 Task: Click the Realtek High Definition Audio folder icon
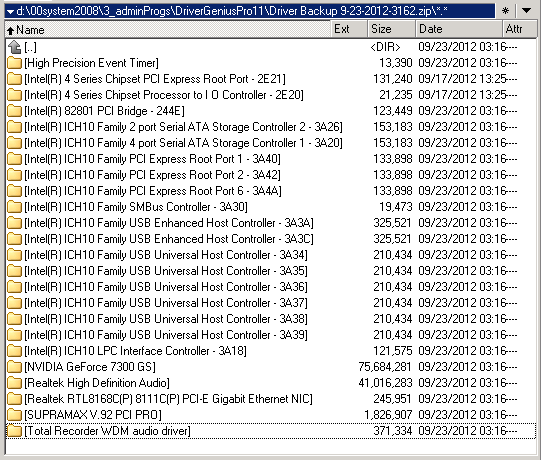click(x=14, y=383)
